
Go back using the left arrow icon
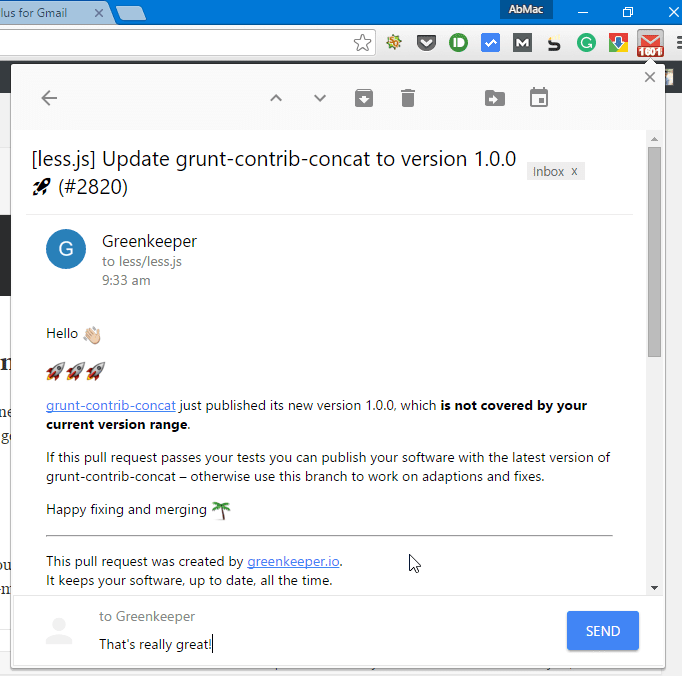click(49, 98)
